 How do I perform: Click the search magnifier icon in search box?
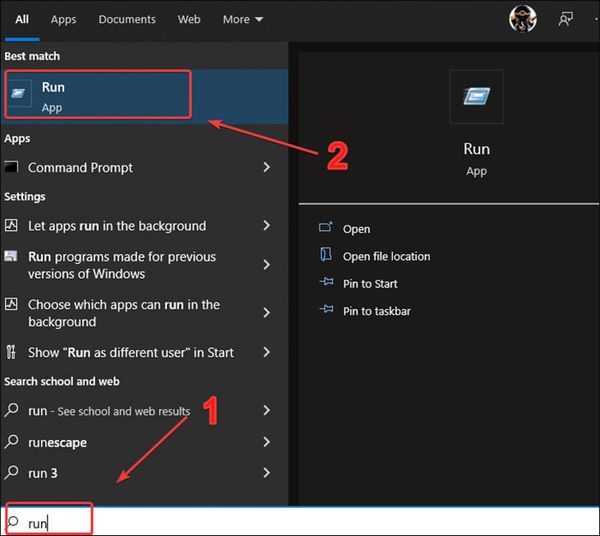[13, 522]
